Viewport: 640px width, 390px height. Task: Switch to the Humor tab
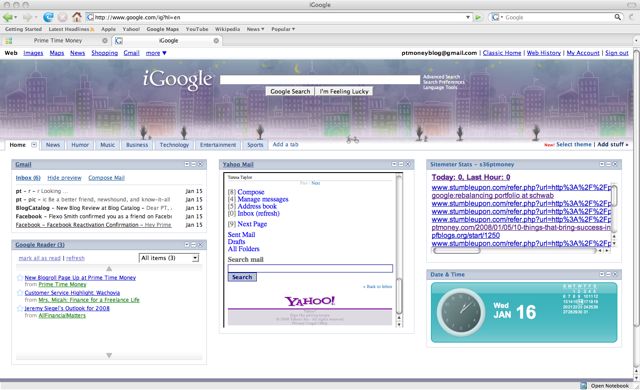[80, 145]
